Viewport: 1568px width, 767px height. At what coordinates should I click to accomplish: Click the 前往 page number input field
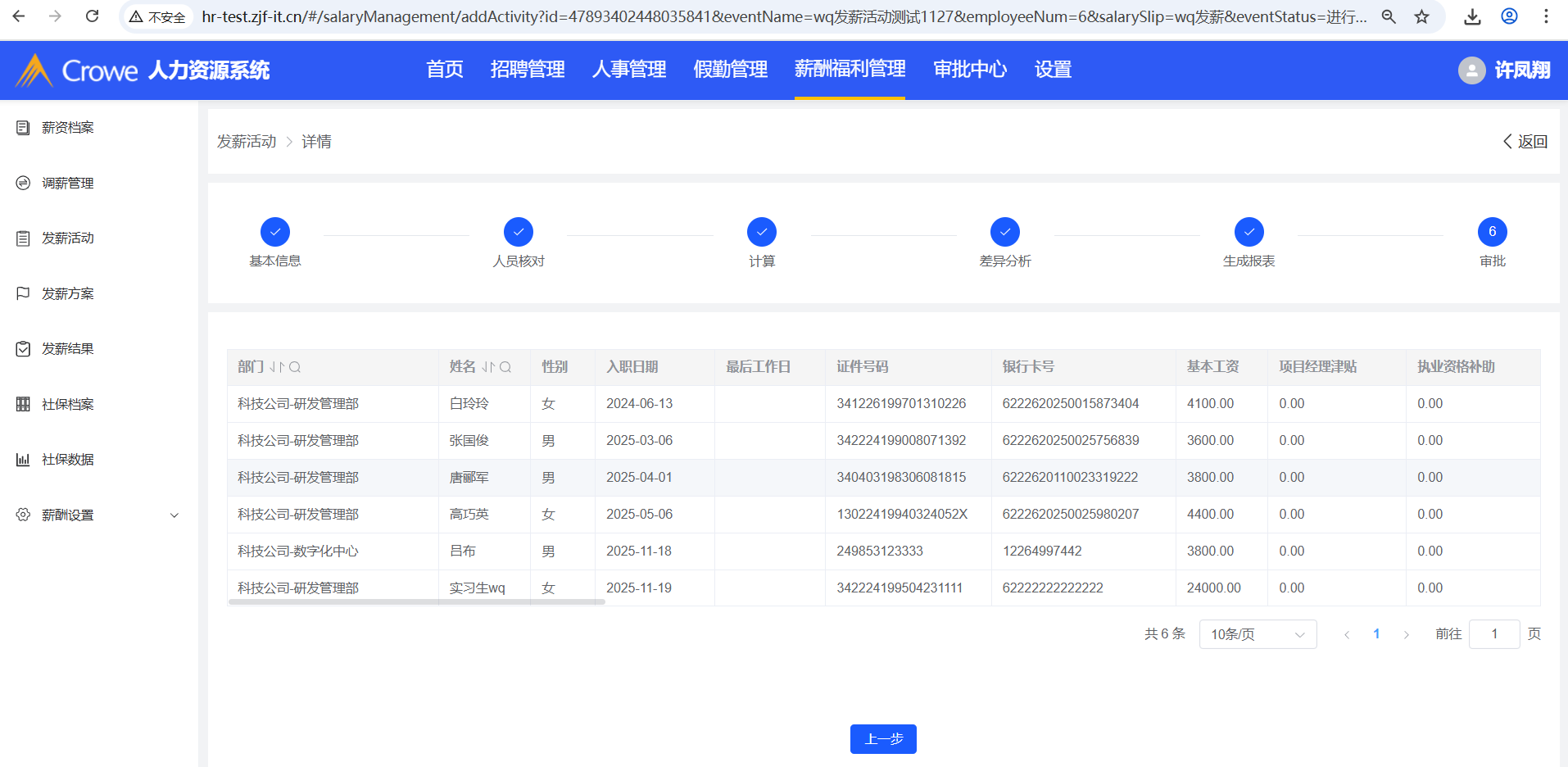[x=1493, y=634]
